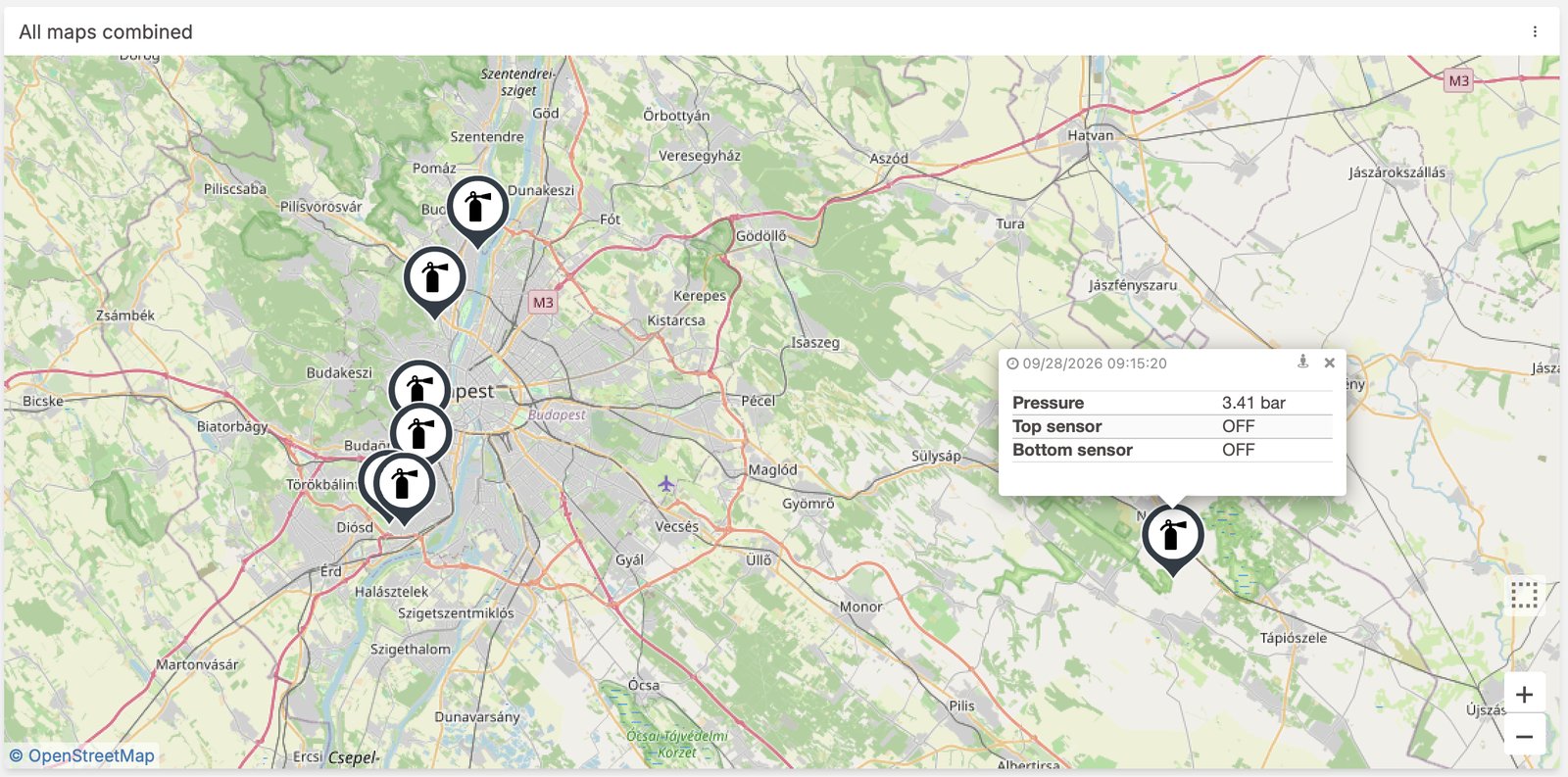
Task: Click the airport plane icon near Vecsés
Action: [666, 483]
